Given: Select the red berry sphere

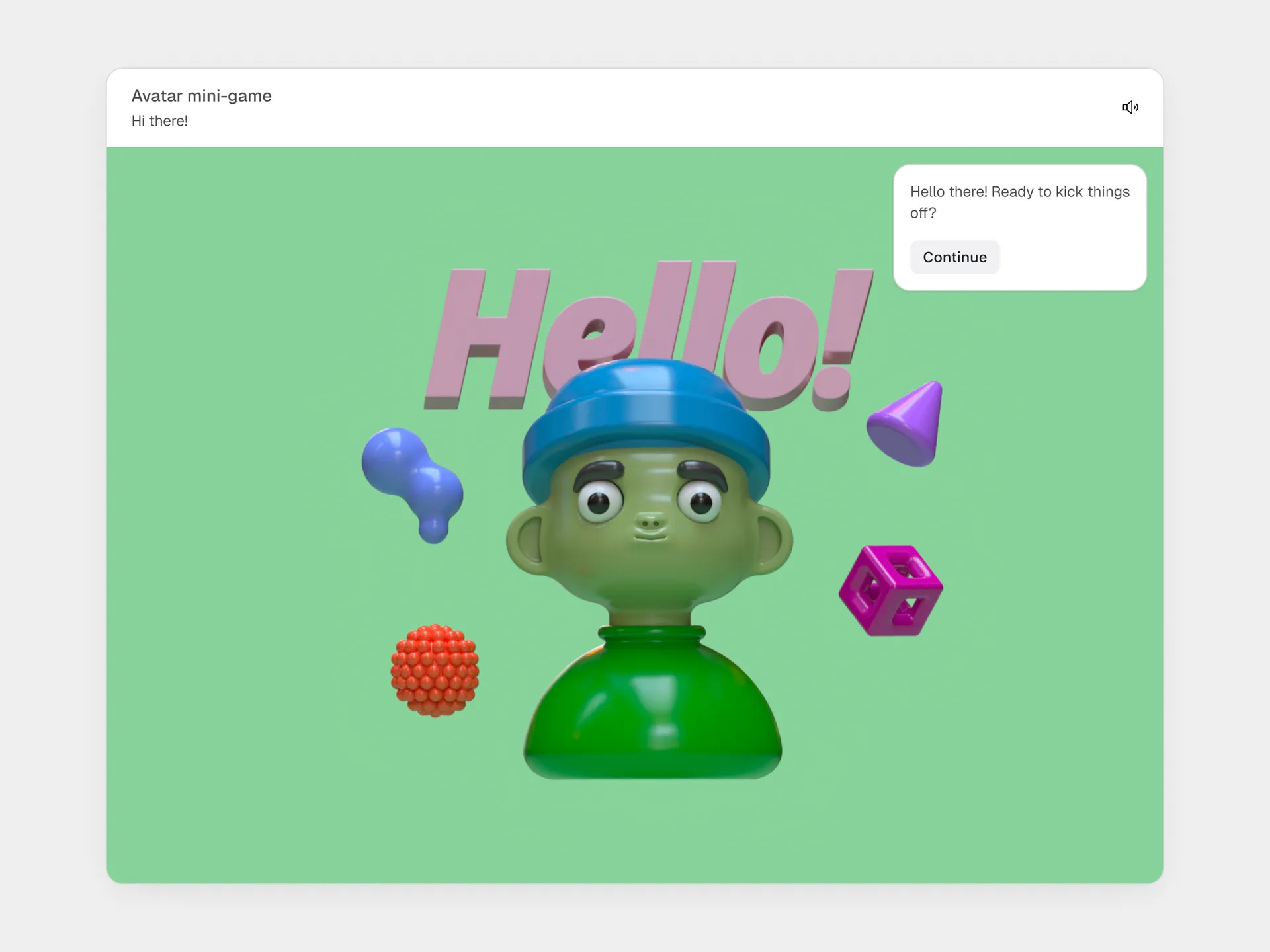Looking at the screenshot, I should (433, 673).
